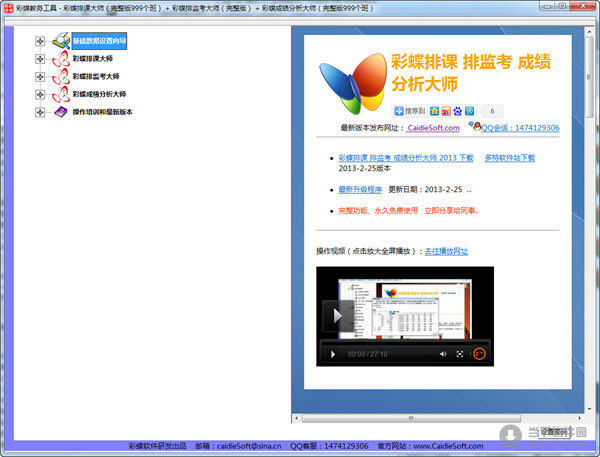Select the 彩蝶排监考大师 tree item
Image resolution: width=600 pixels, height=457 pixels.
[x=96, y=76]
